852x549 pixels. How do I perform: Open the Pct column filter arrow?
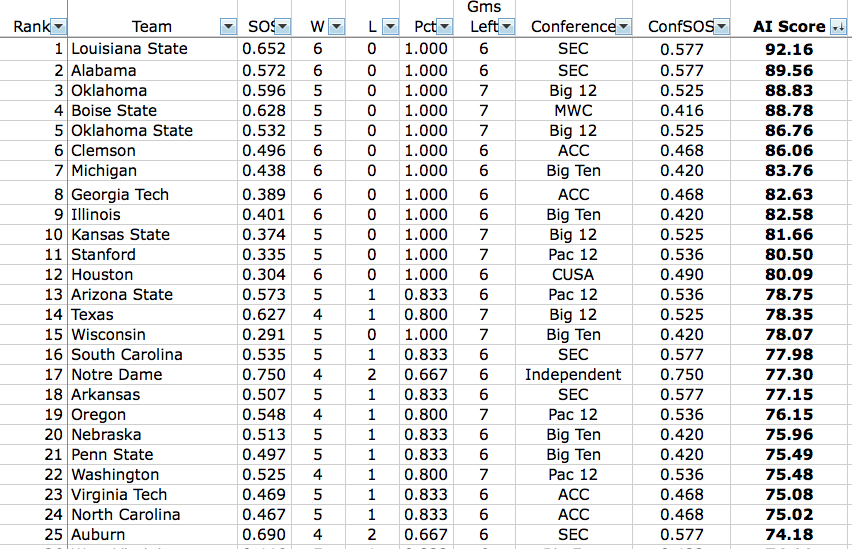pos(444,26)
